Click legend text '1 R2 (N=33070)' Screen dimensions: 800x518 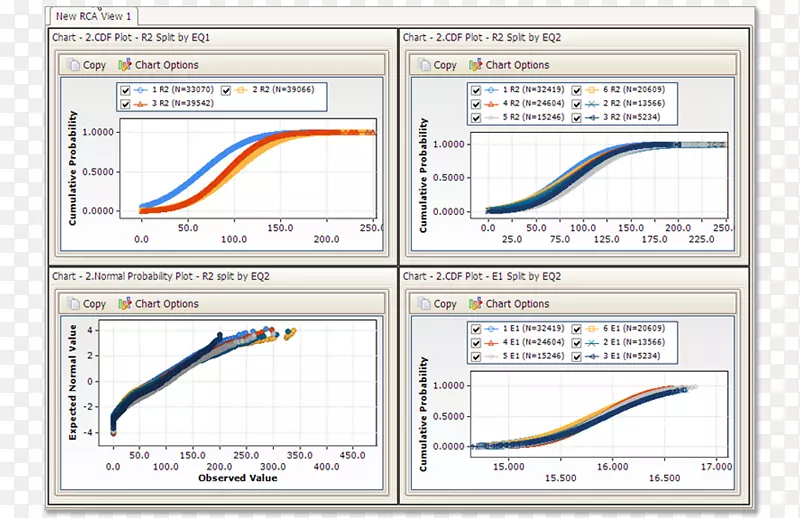tap(183, 90)
